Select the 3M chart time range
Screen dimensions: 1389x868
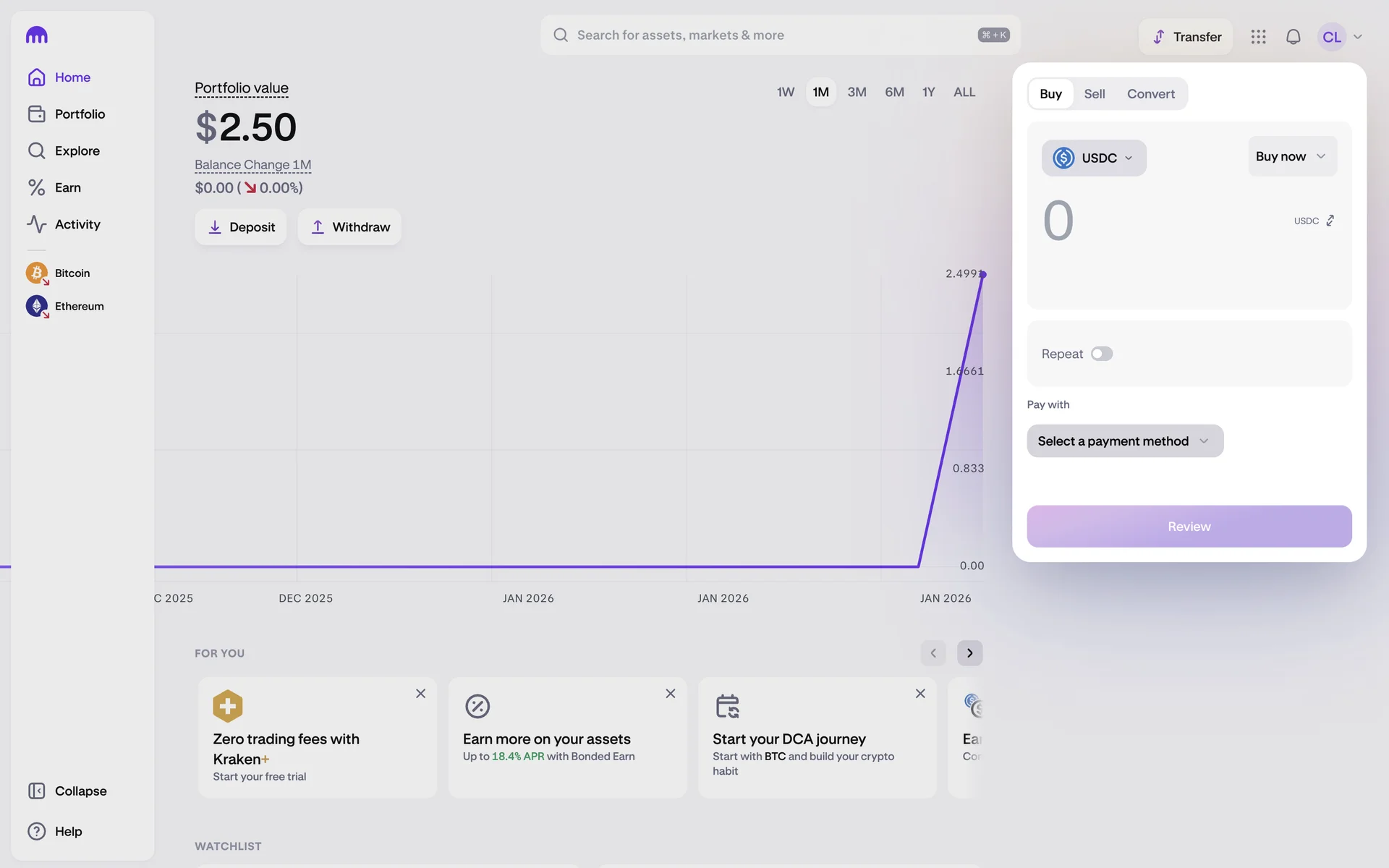coord(857,92)
